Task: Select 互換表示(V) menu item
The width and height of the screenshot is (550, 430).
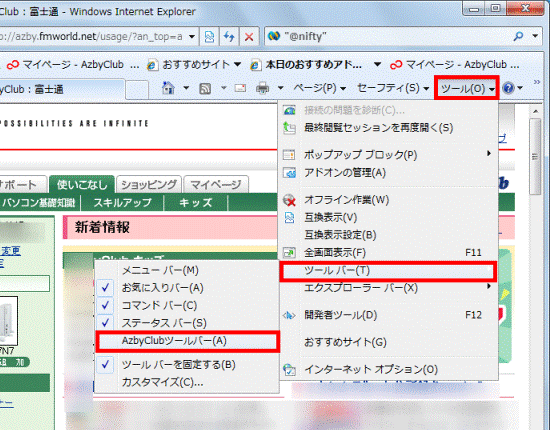Action: pyautogui.click(x=388, y=217)
